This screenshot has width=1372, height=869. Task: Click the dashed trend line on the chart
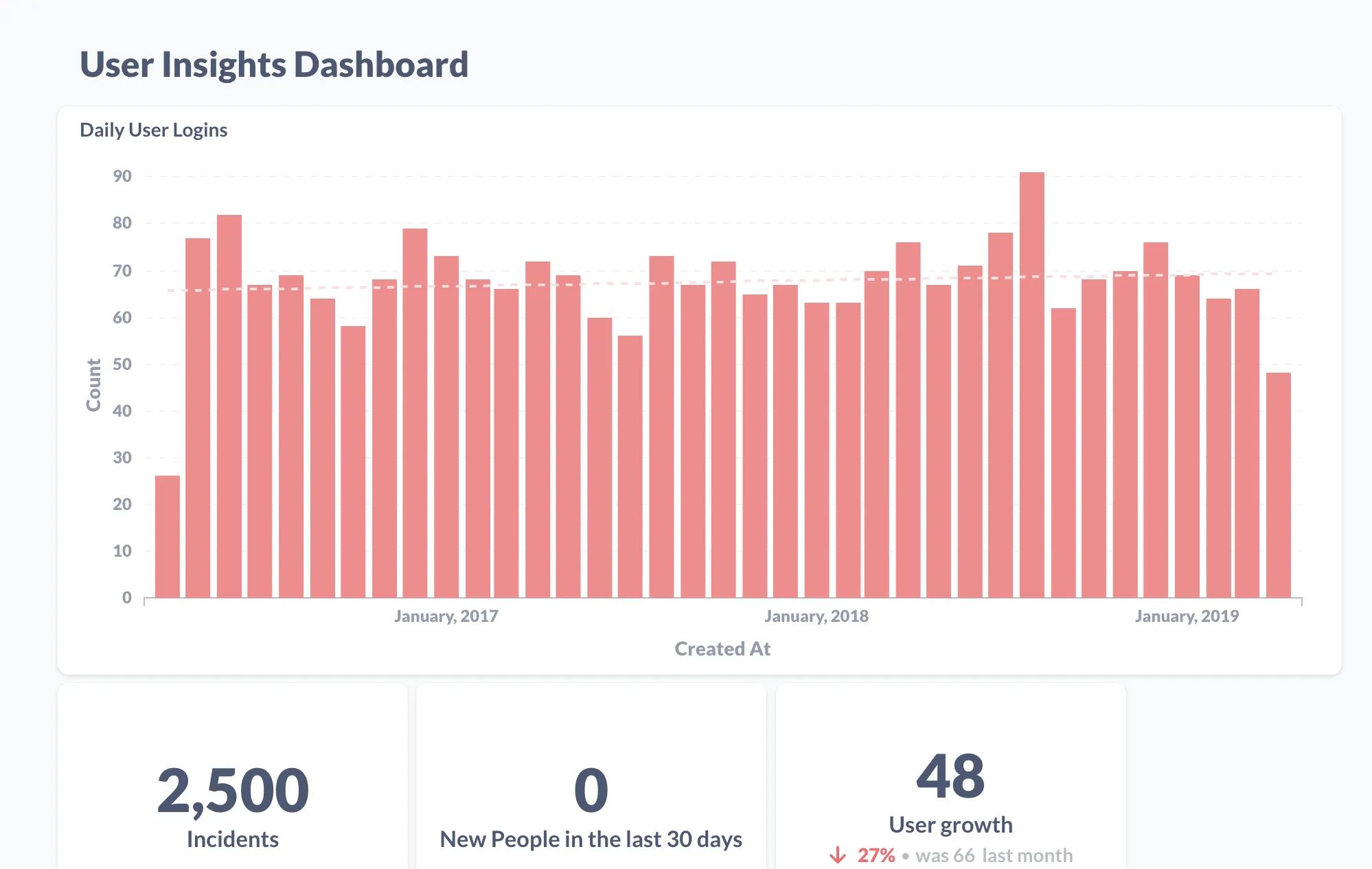721,282
